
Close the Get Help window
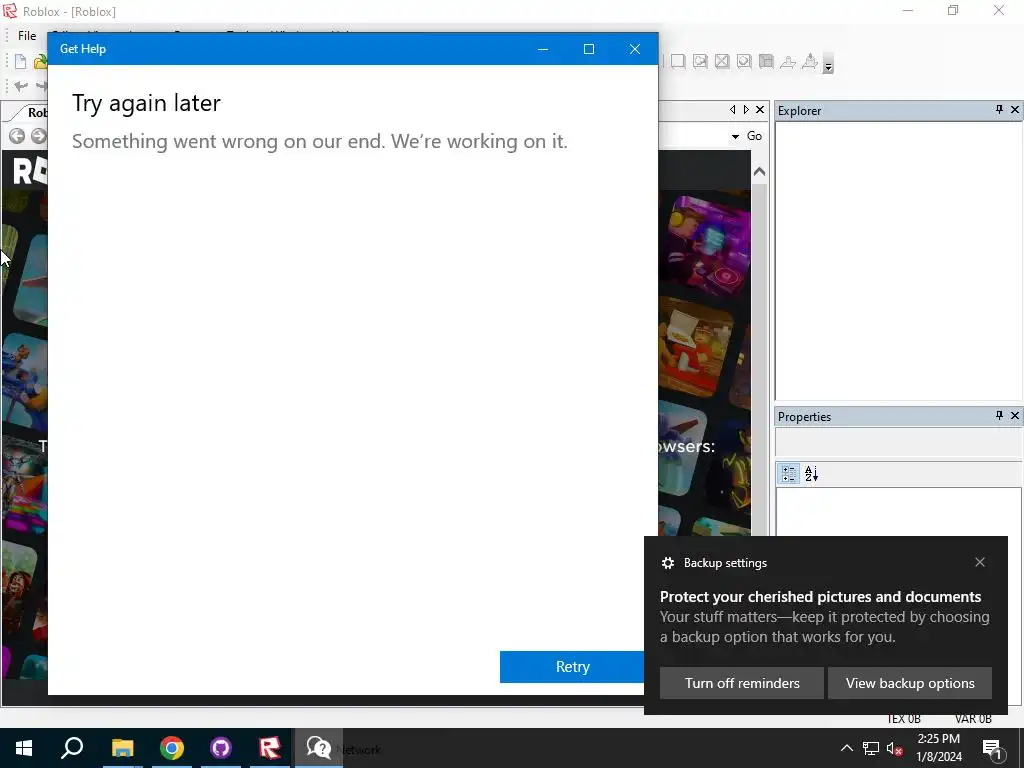tap(635, 49)
